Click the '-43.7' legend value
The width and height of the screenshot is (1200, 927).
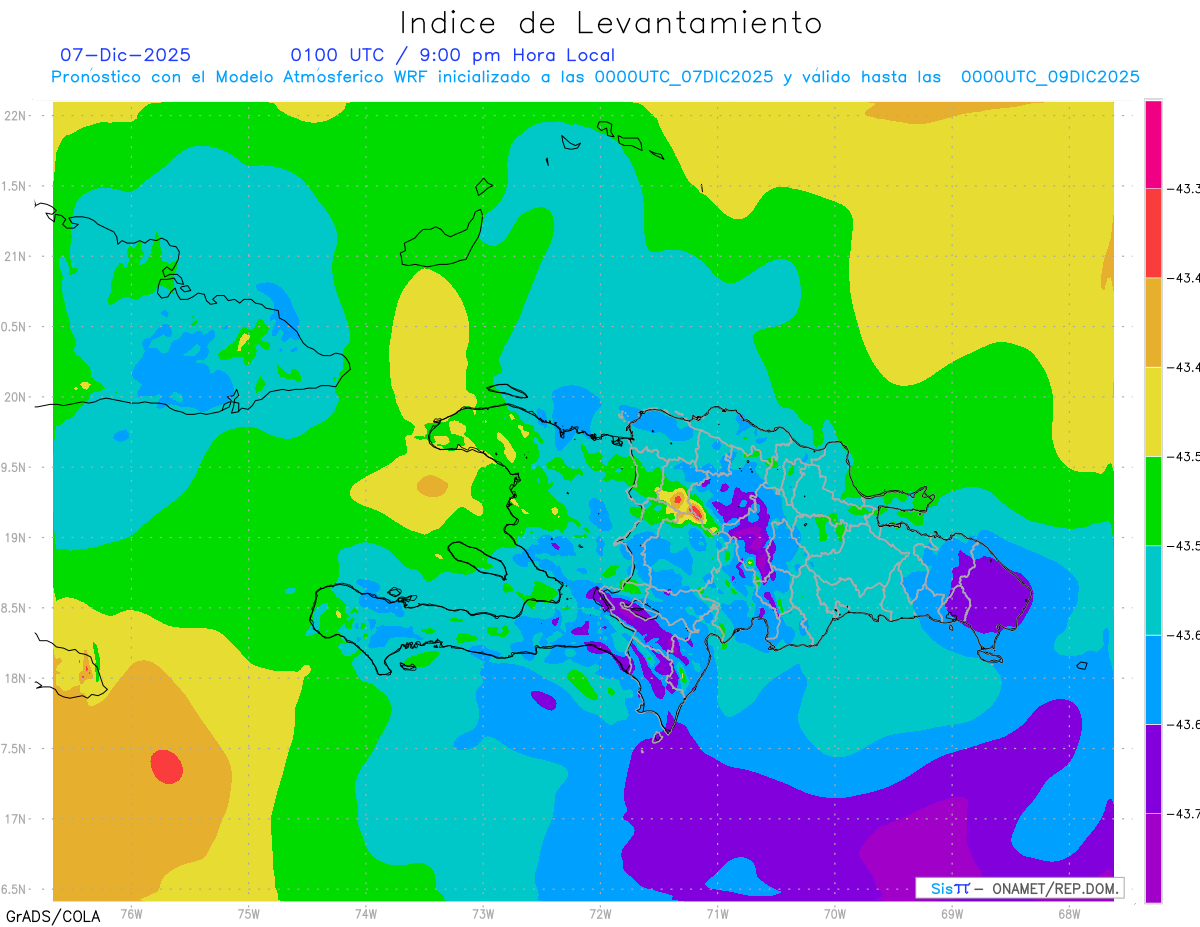[x=1185, y=813]
